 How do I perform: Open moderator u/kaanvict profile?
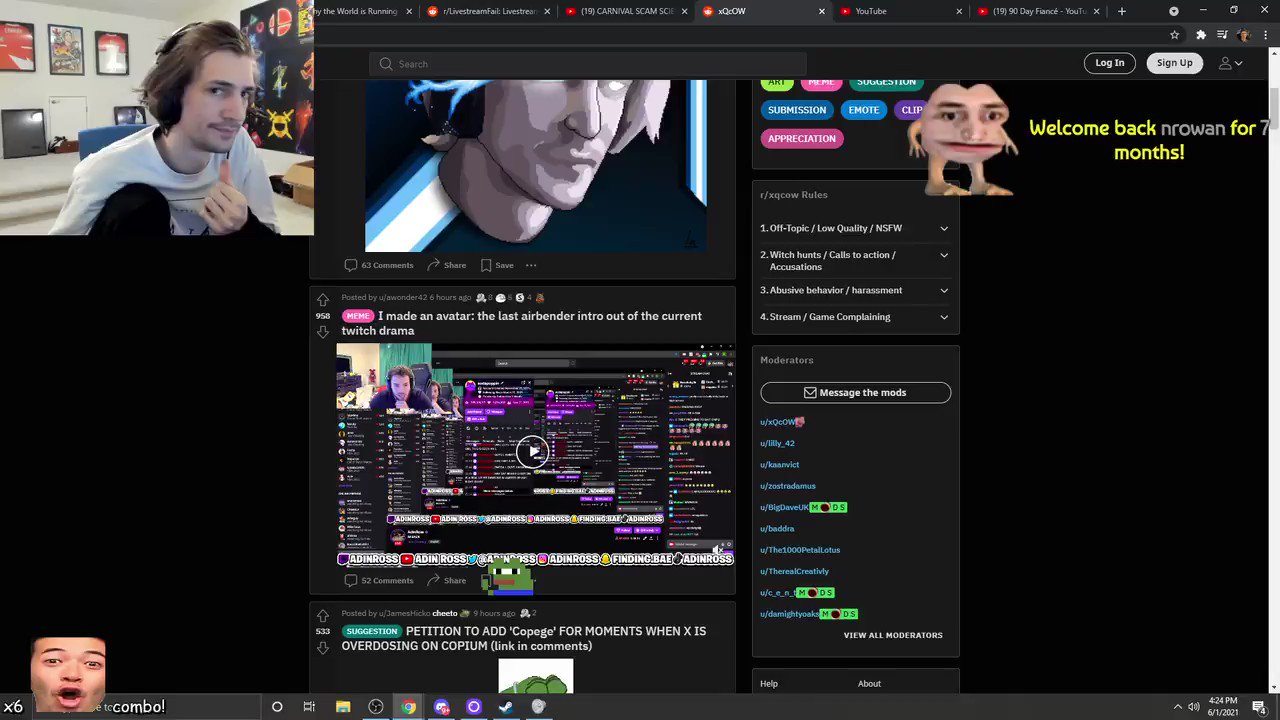point(779,465)
